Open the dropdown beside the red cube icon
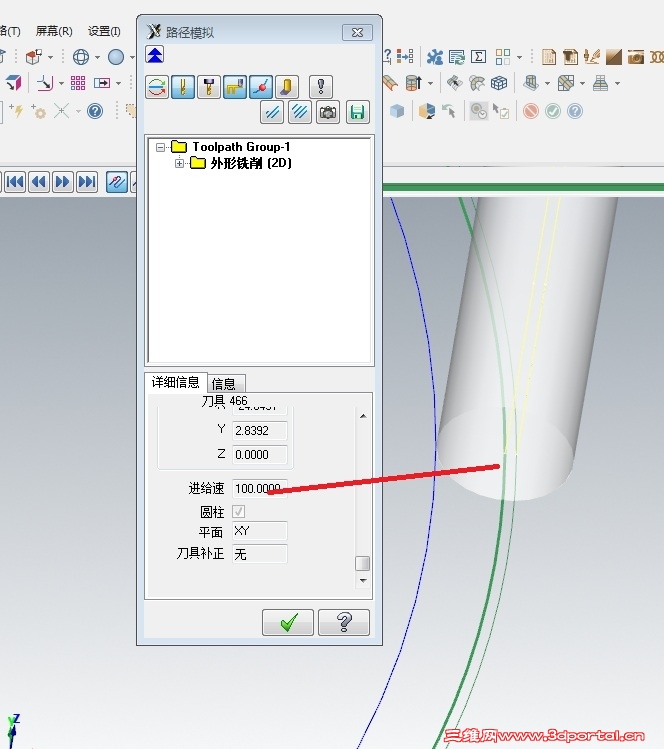The image size is (664, 749). coord(50,57)
